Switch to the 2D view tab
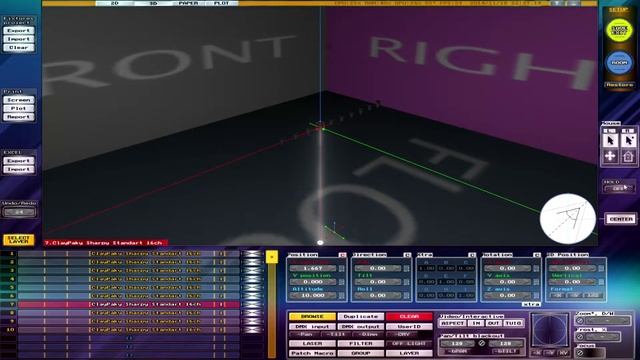This screenshot has height=360, width=640. point(115,3)
